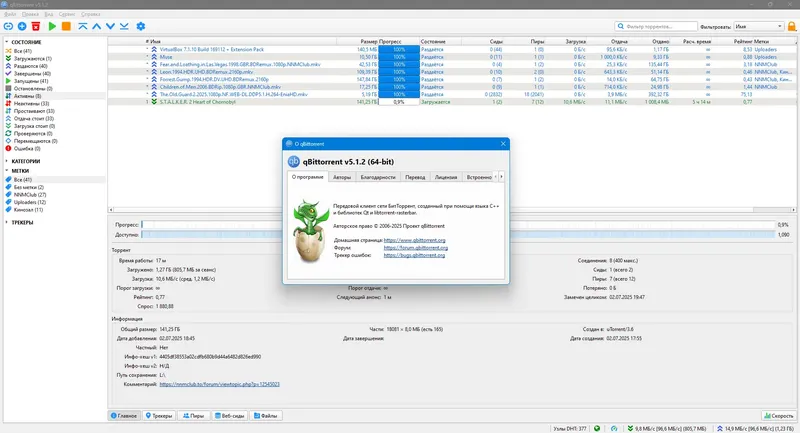Move torrent to top of queue icon

click(83, 26)
